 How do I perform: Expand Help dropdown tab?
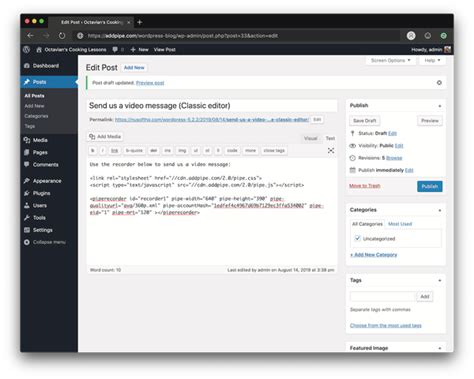click(432, 60)
